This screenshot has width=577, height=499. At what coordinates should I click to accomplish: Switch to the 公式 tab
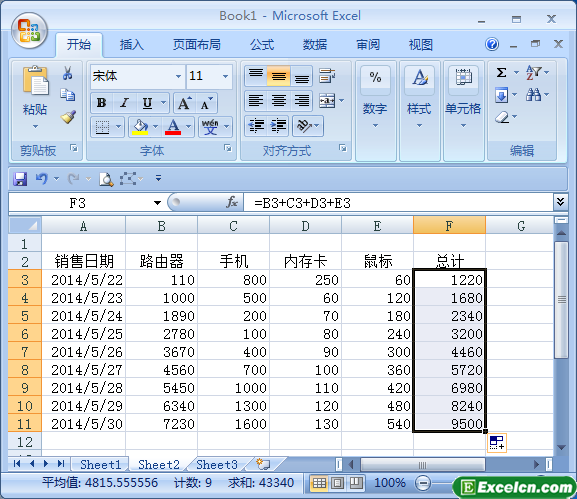coord(262,45)
